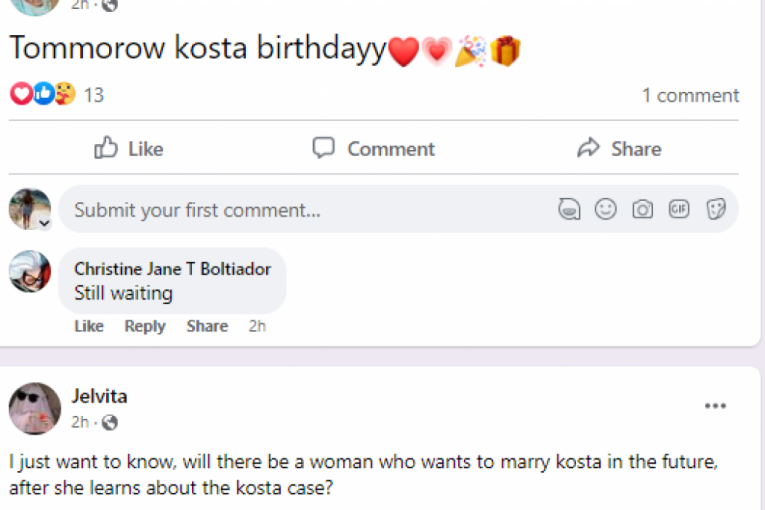Open Jelvita's profile from post header
The image size is (765, 510).
click(99, 396)
